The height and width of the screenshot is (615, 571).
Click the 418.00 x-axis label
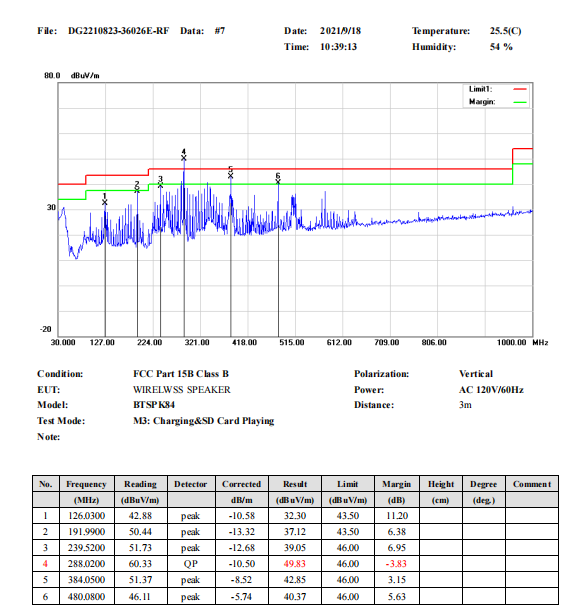click(244, 342)
